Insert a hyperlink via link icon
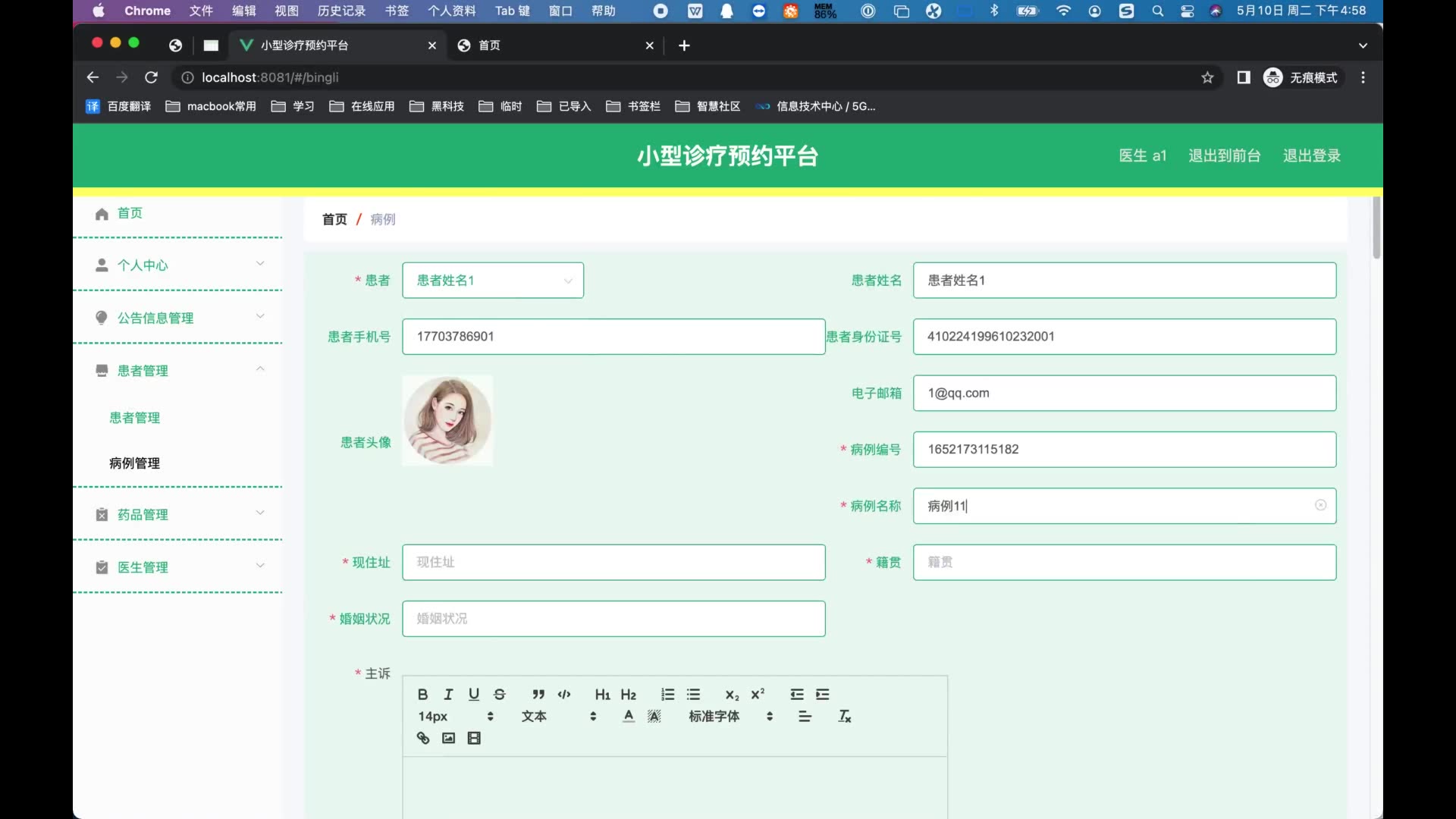 423,739
